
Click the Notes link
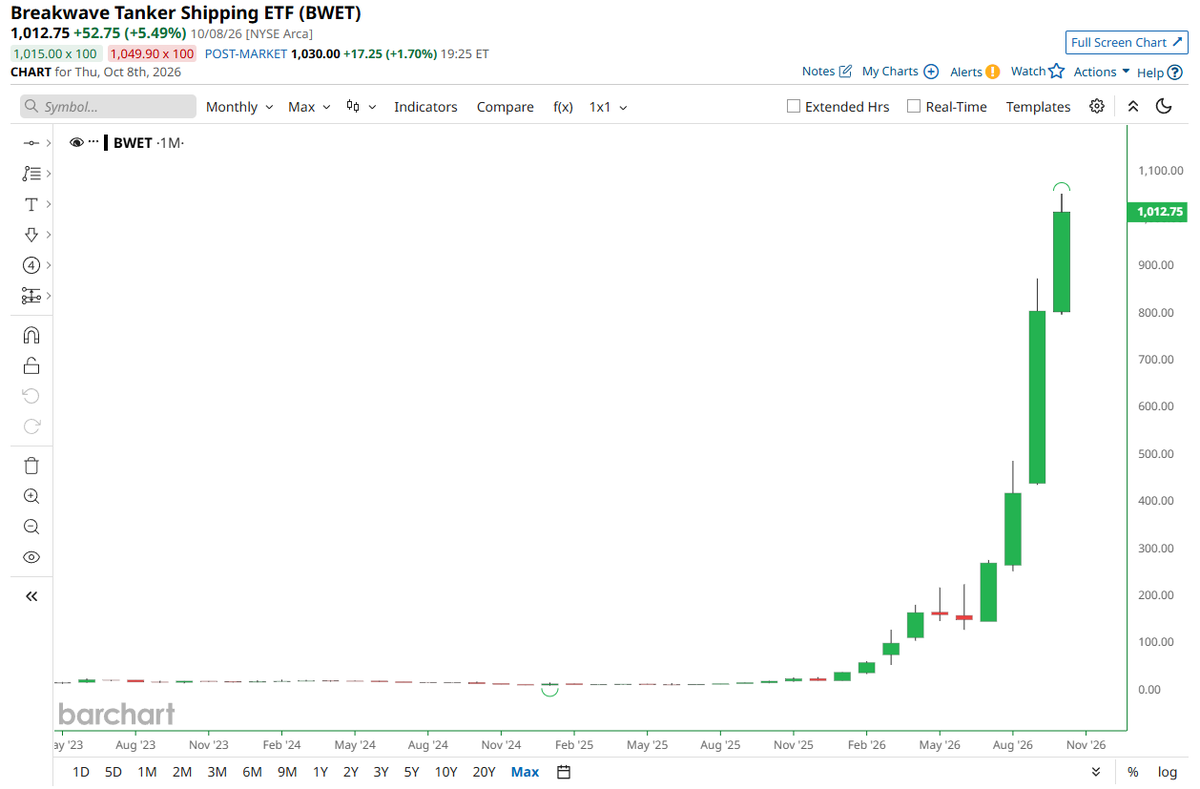click(818, 71)
